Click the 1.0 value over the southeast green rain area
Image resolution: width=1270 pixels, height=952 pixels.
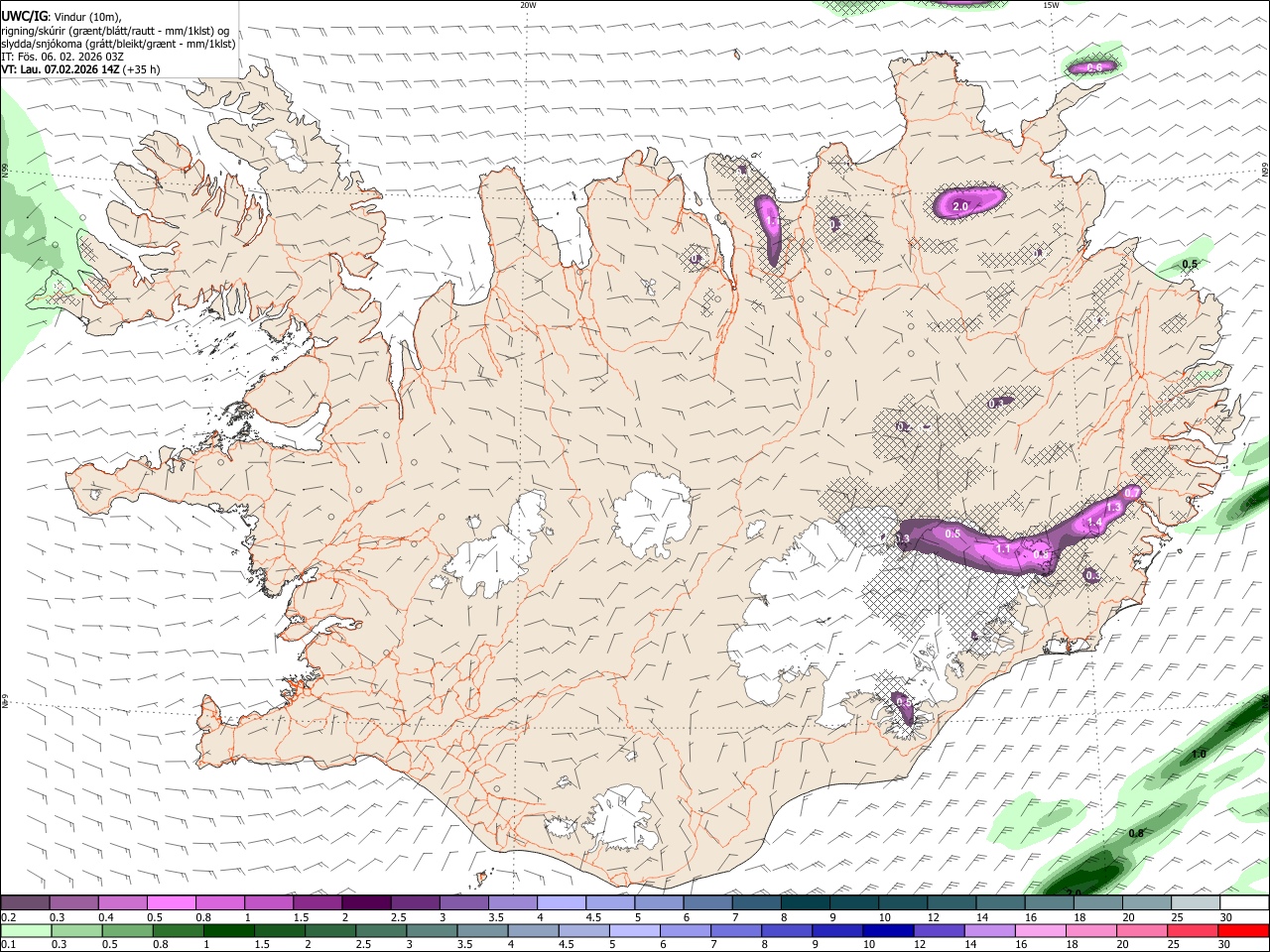click(x=1199, y=755)
